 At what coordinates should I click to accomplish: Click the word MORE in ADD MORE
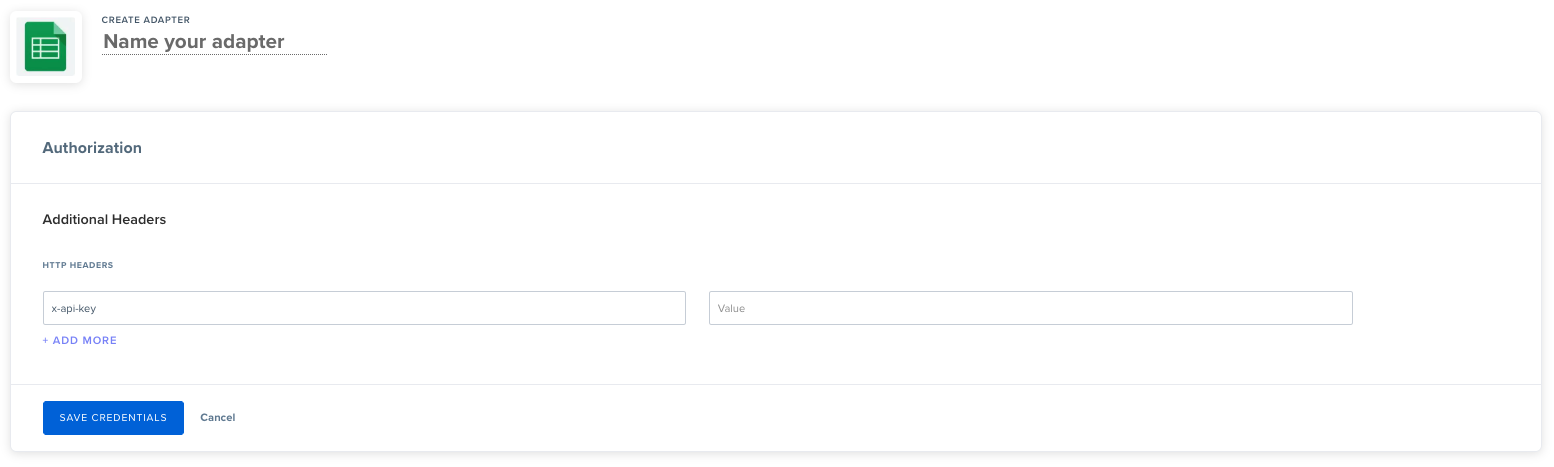(101, 341)
